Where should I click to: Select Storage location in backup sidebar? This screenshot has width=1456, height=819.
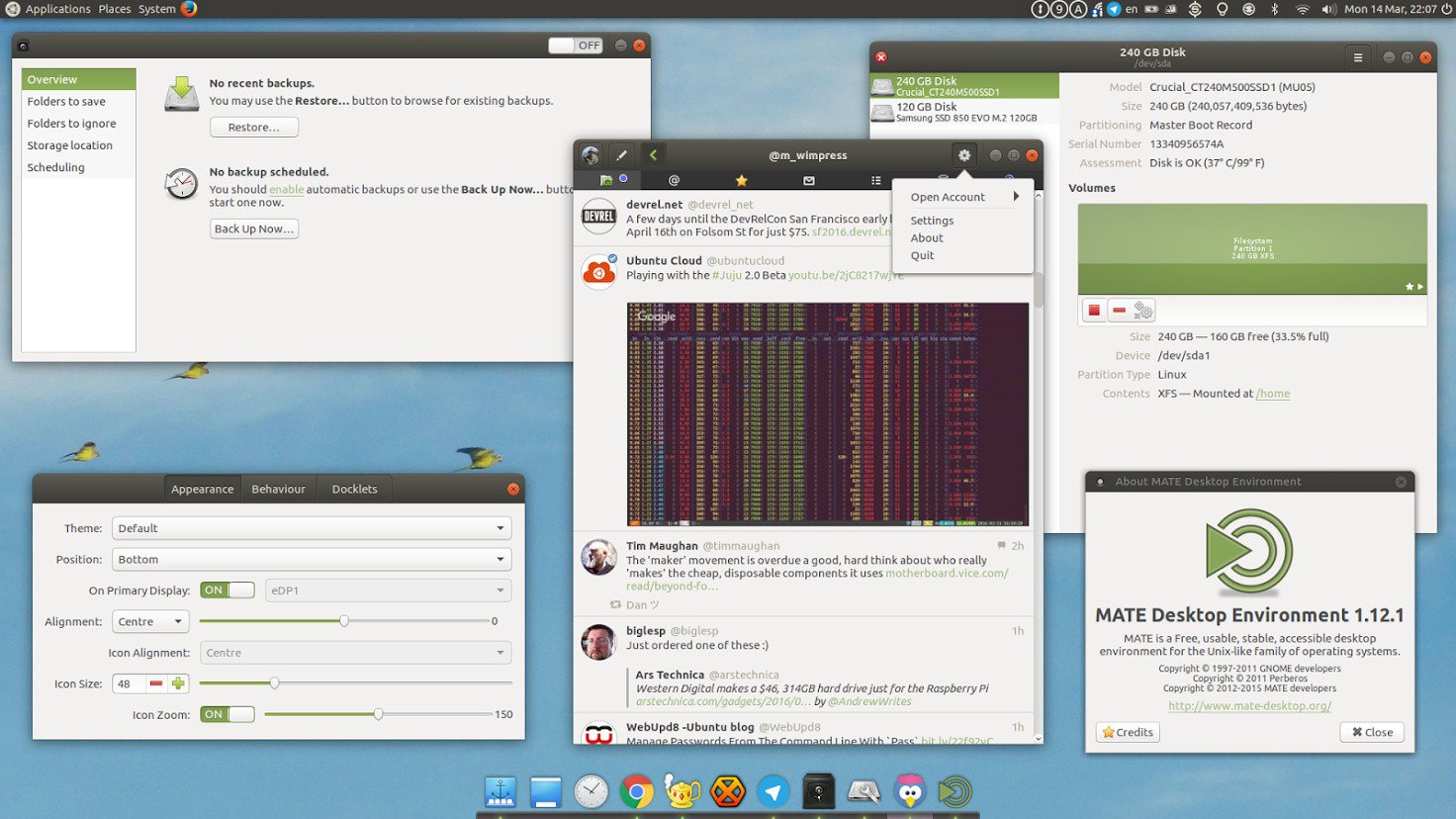point(78,145)
